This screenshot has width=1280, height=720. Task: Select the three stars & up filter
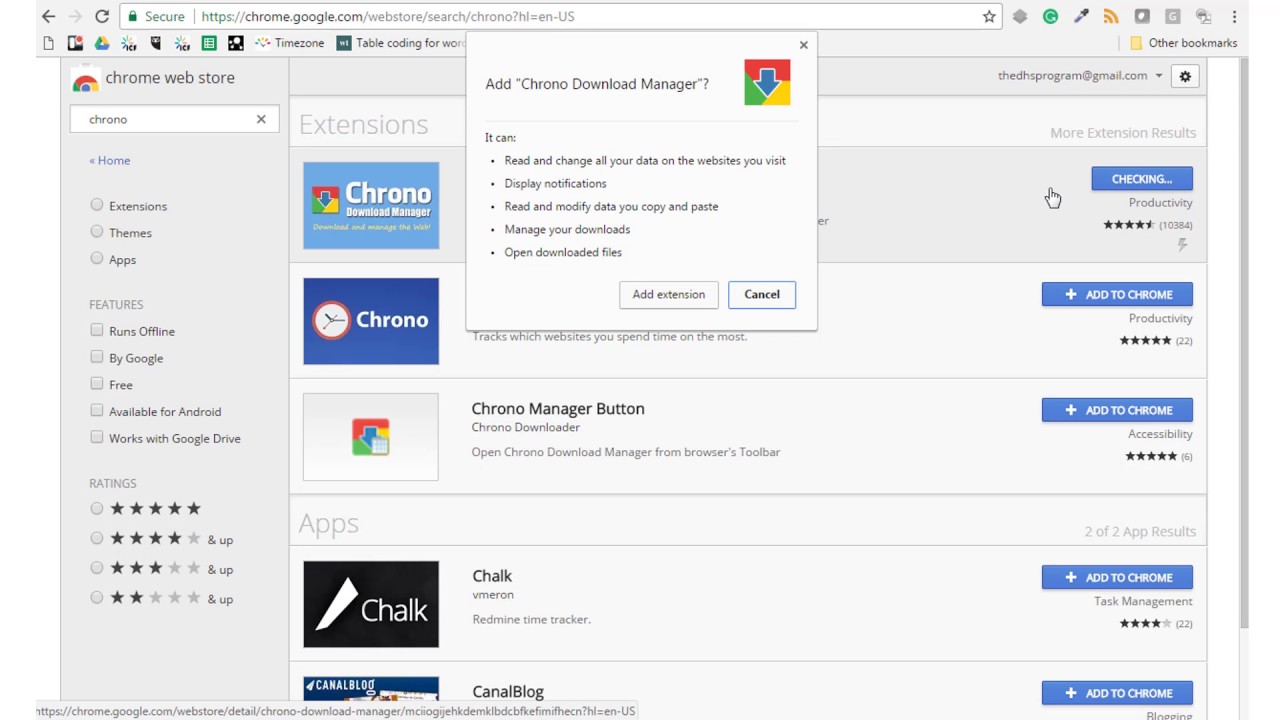pyautogui.click(x=97, y=568)
